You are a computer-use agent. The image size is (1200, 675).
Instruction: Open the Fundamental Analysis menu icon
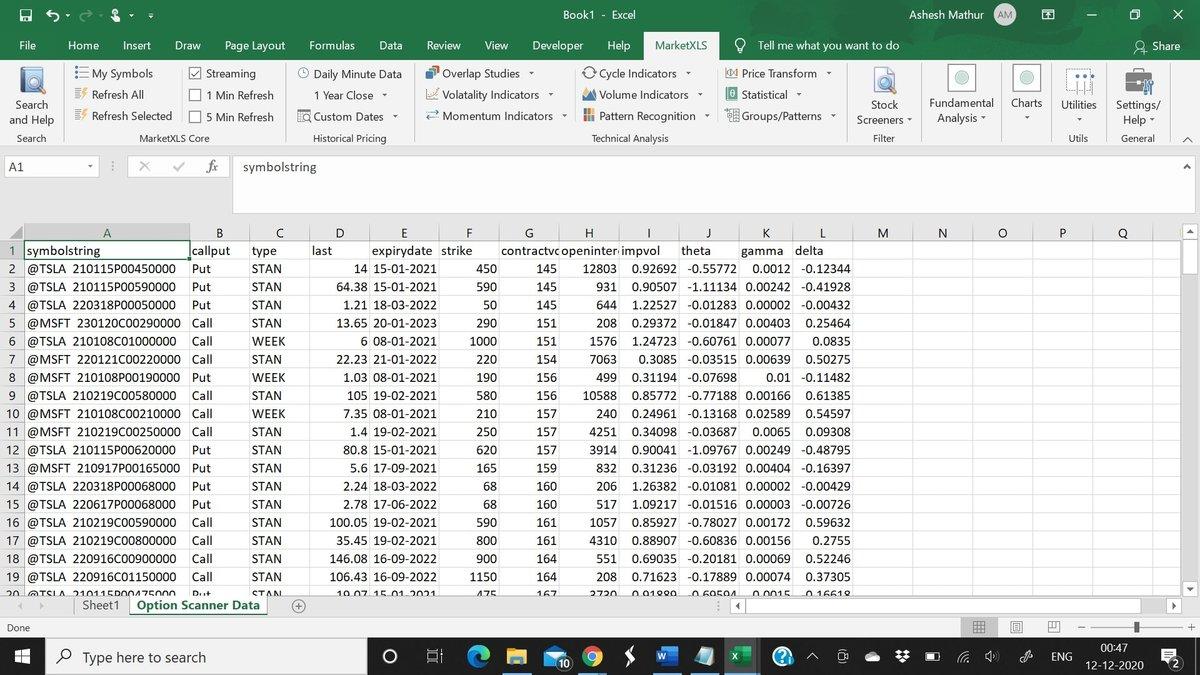point(961,80)
